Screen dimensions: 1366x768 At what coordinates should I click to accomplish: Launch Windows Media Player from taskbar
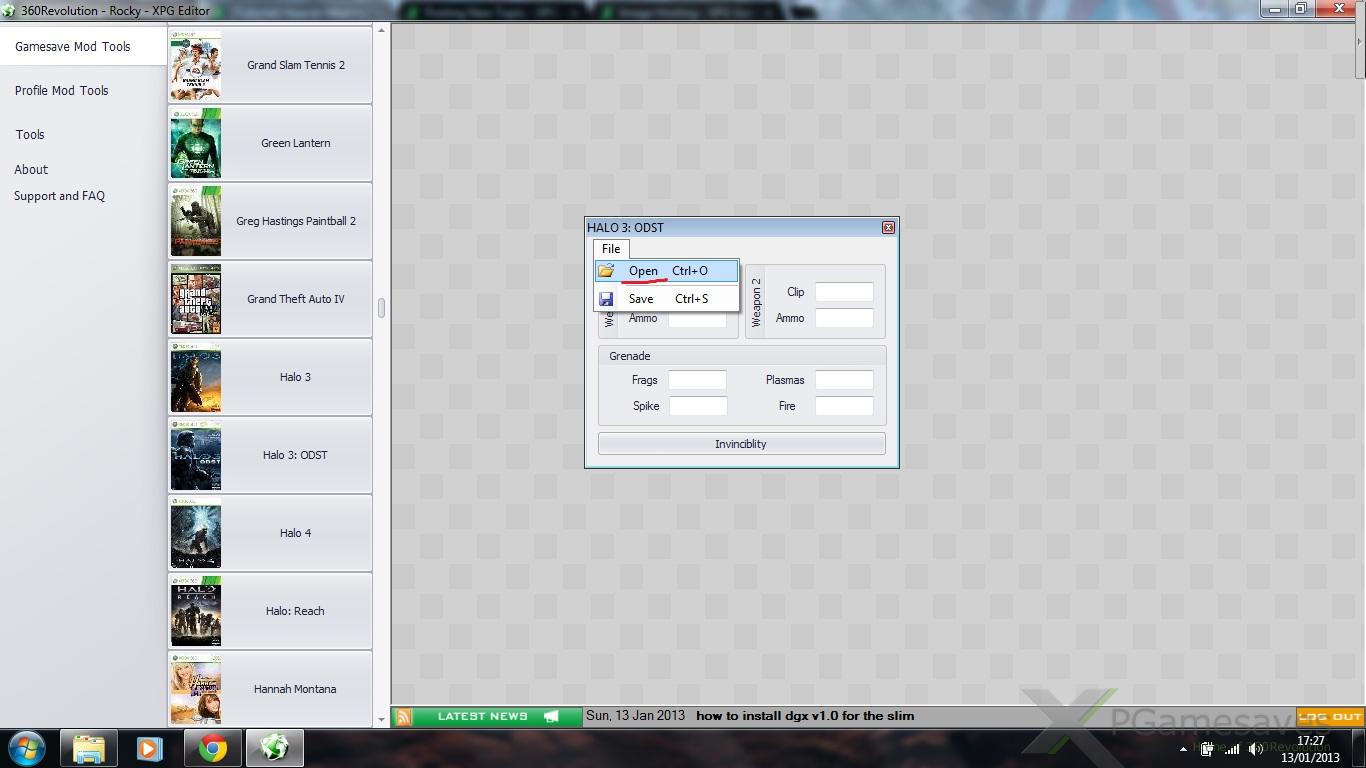(x=150, y=748)
